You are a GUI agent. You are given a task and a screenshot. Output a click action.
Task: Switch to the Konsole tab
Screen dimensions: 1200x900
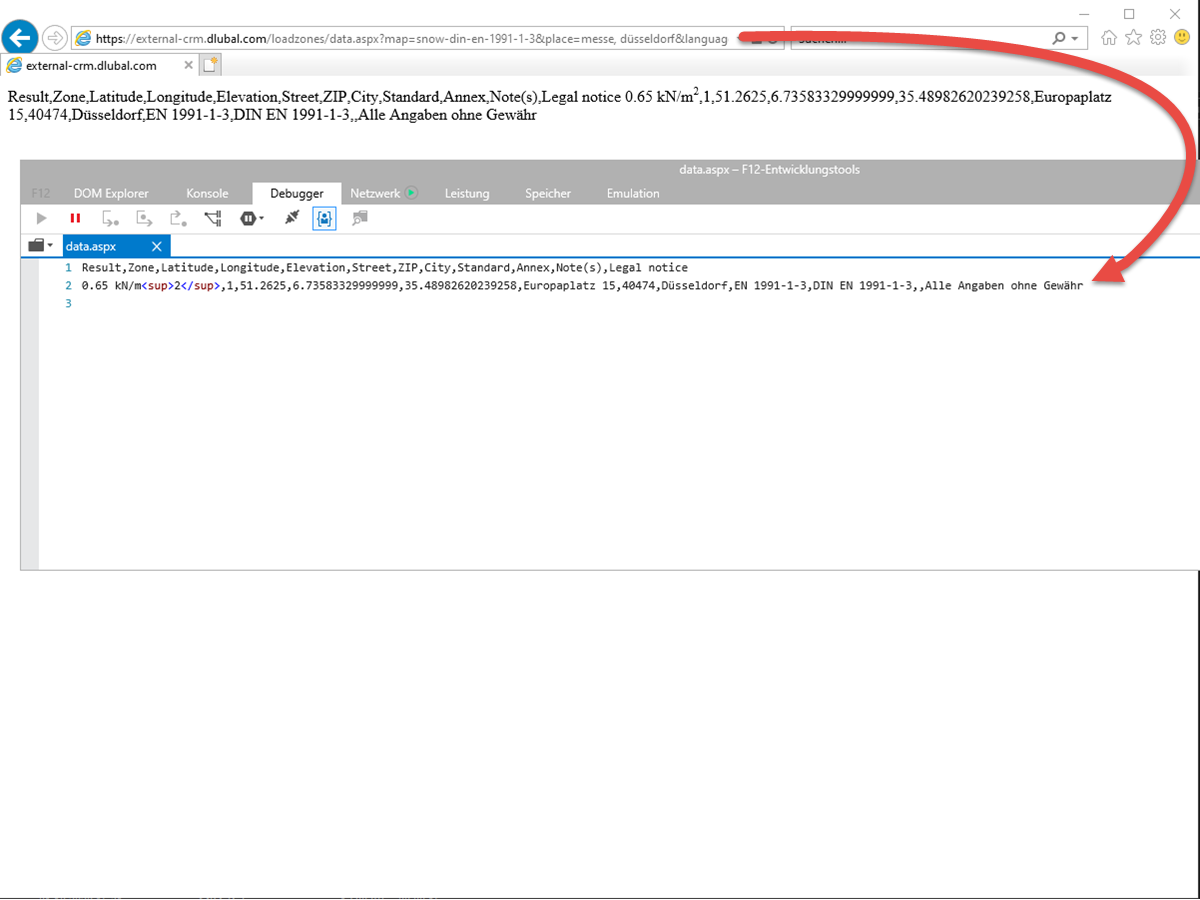(x=207, y=193)
